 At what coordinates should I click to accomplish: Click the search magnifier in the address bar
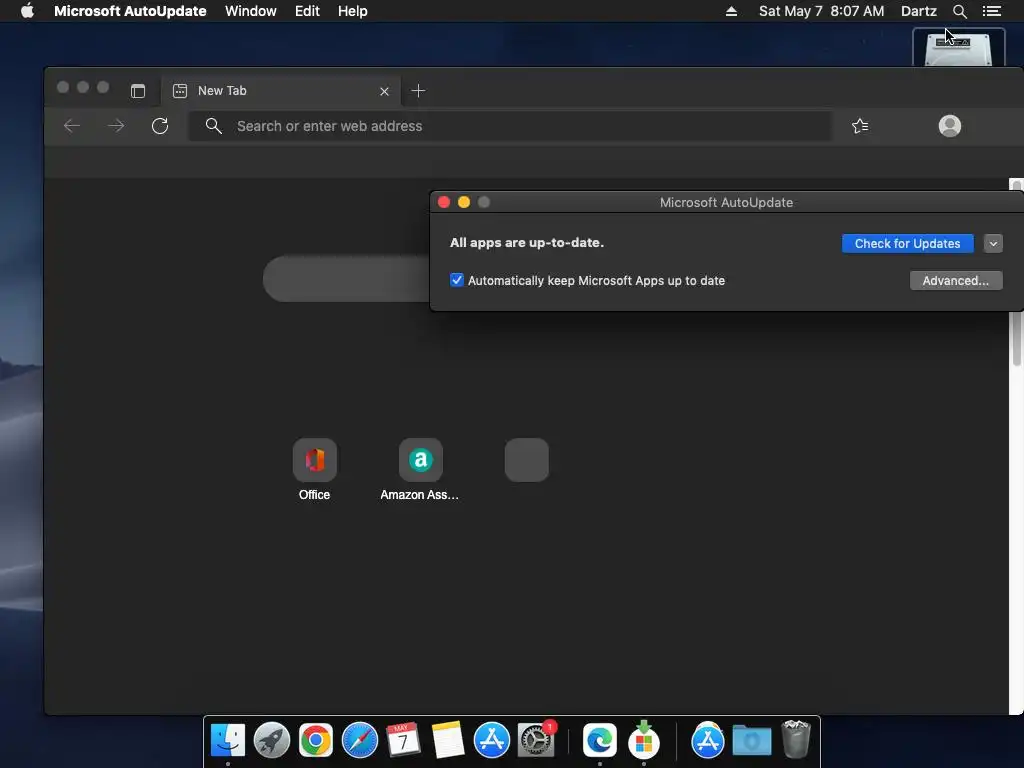tap(214, 125)
